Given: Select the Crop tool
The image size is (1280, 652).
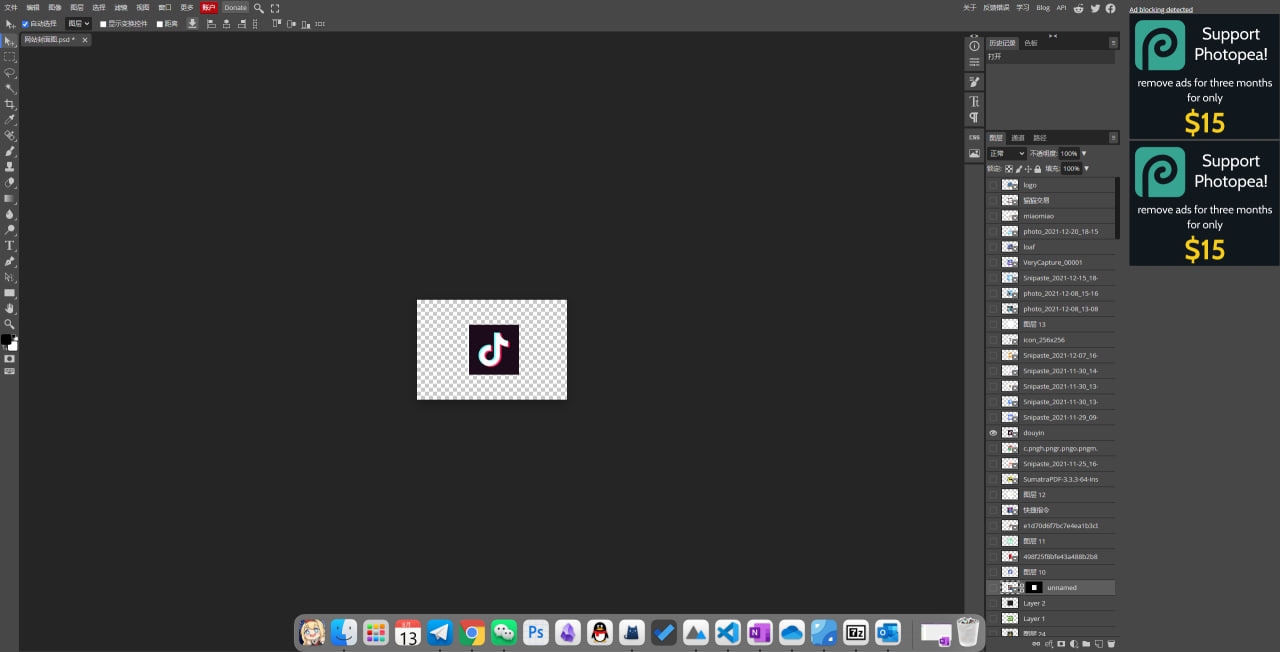Looking at the screenshot, I should (x=10, y=104).
